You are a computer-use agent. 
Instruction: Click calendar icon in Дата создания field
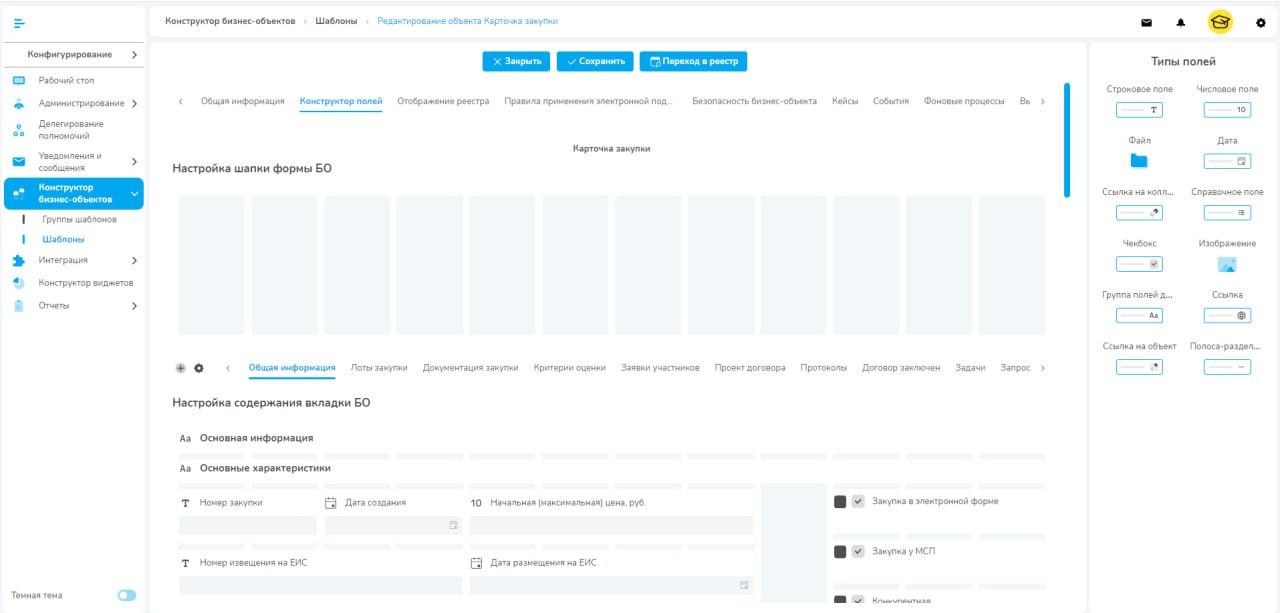(x=453, y=525)
